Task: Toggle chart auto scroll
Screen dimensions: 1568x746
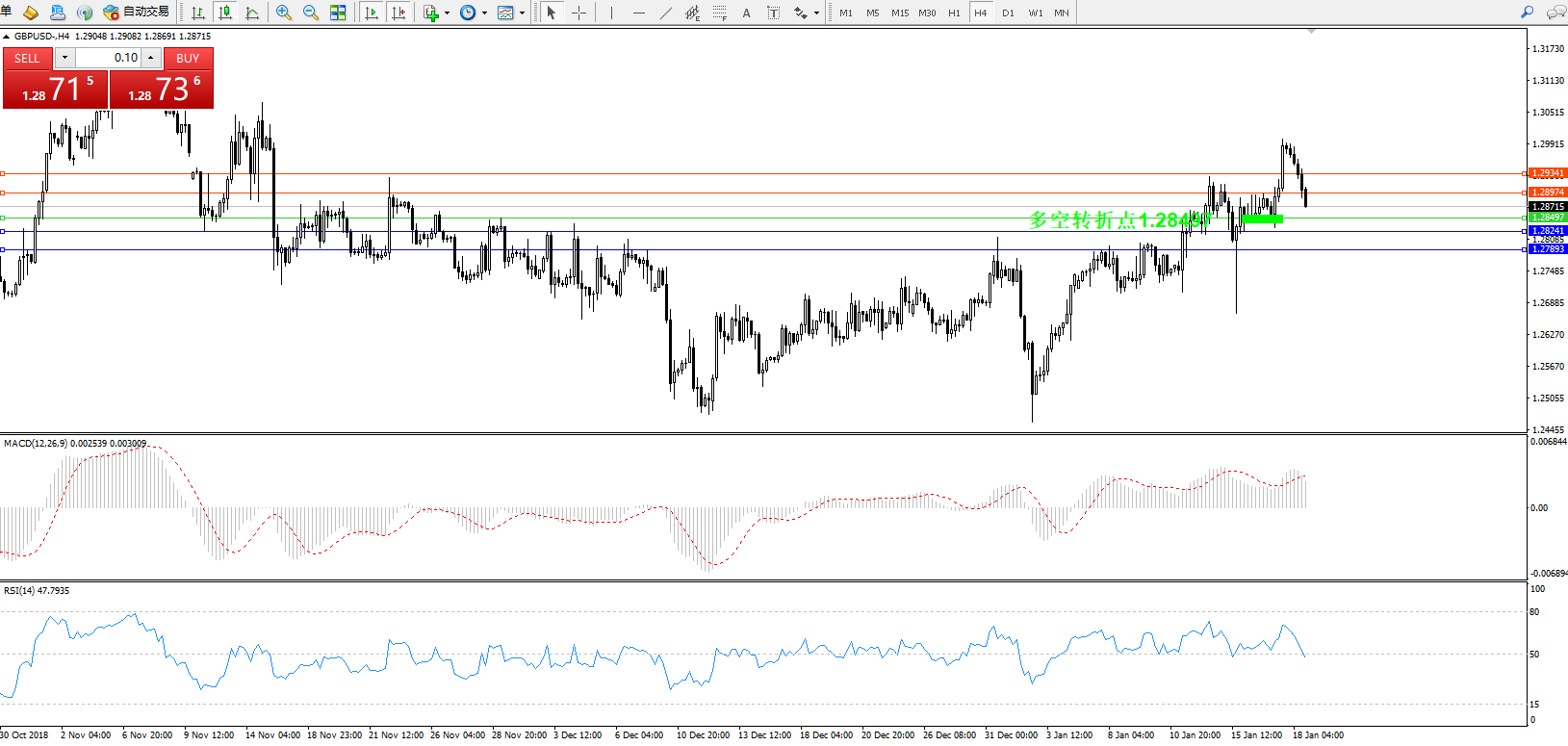Action: click(372, 13)
